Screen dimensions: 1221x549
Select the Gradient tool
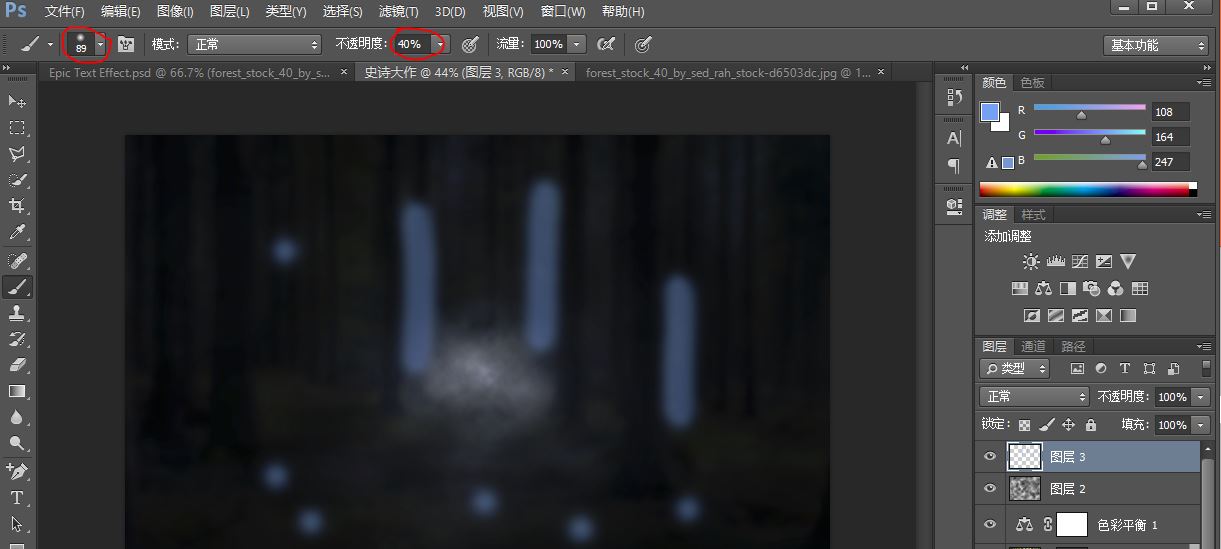(17, 391)
